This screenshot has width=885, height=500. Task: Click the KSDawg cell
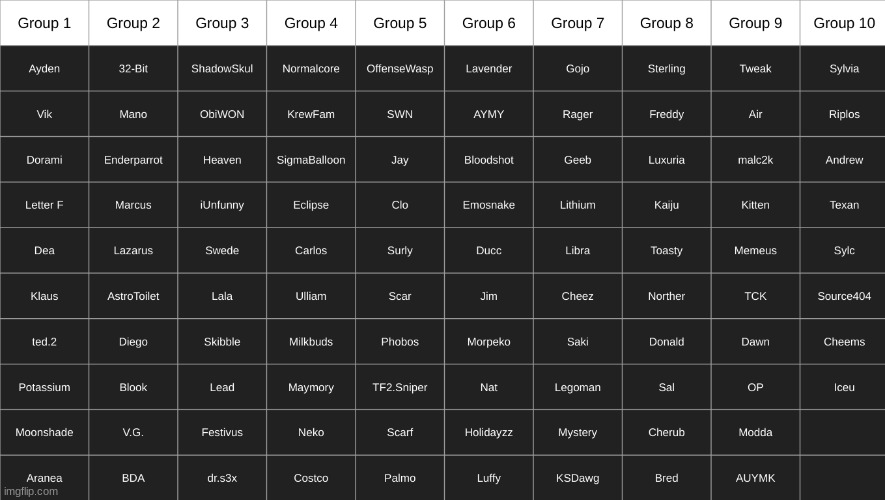[x=577, y=478]
